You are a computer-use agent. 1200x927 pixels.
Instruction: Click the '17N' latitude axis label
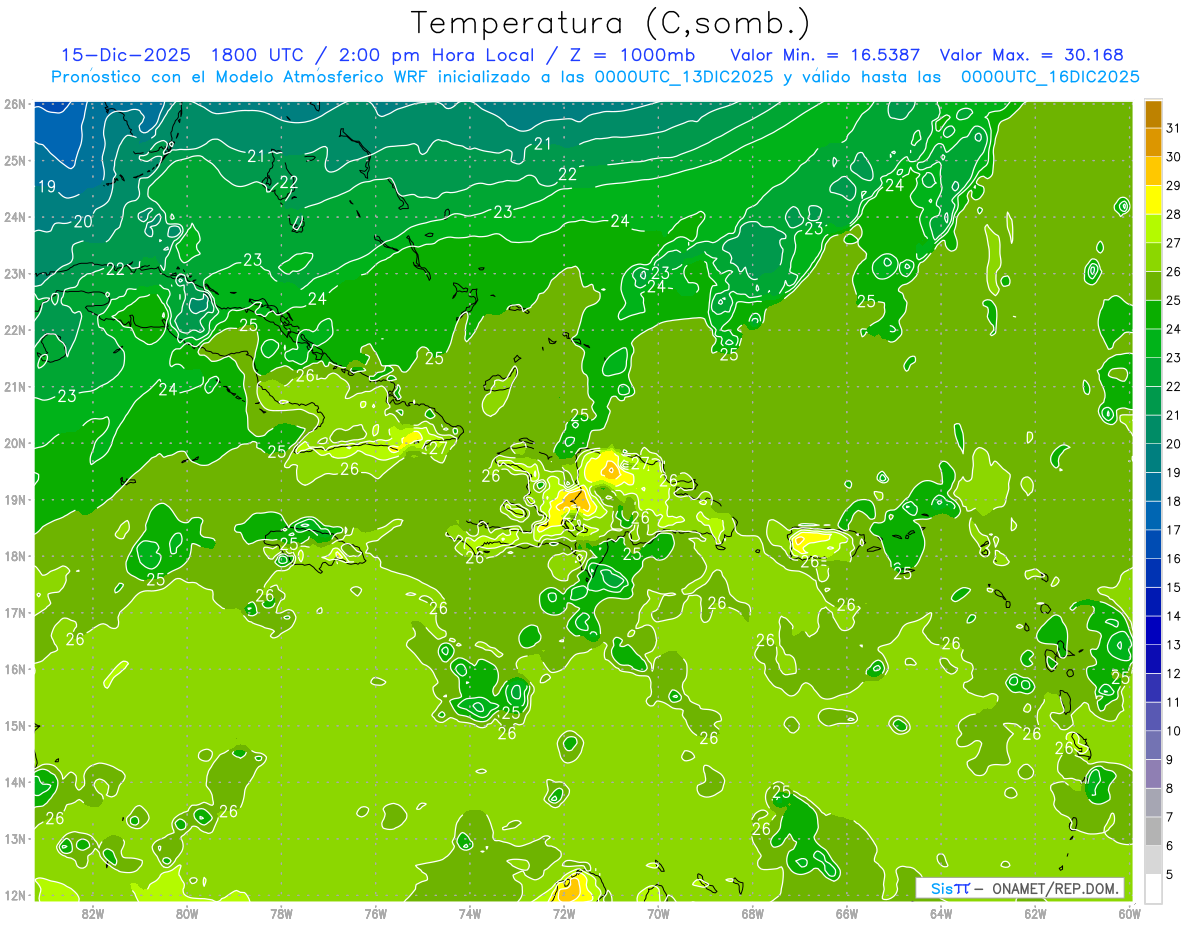pyautogui.click(x=14, y=613)
